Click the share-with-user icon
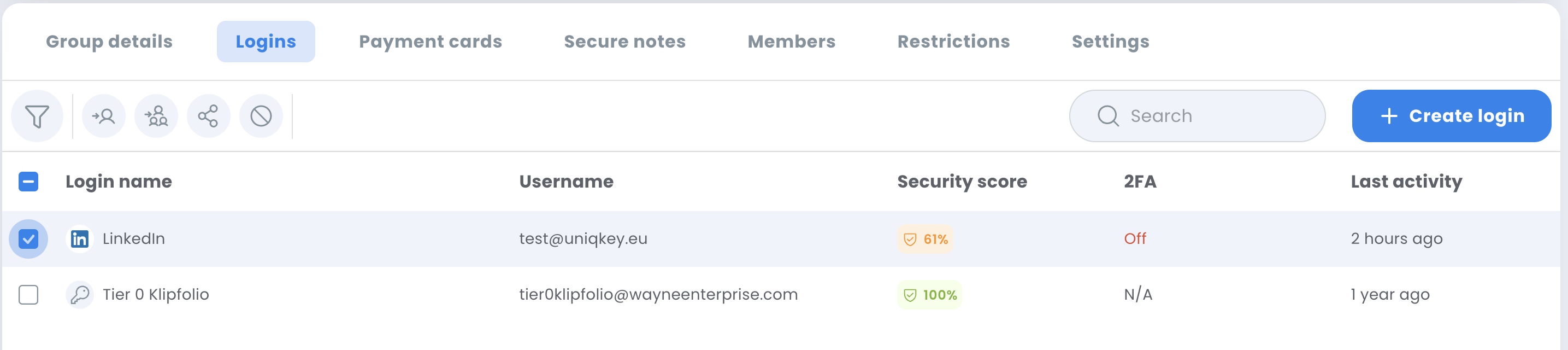The image size is (1568, 350). tap(103, 116)
